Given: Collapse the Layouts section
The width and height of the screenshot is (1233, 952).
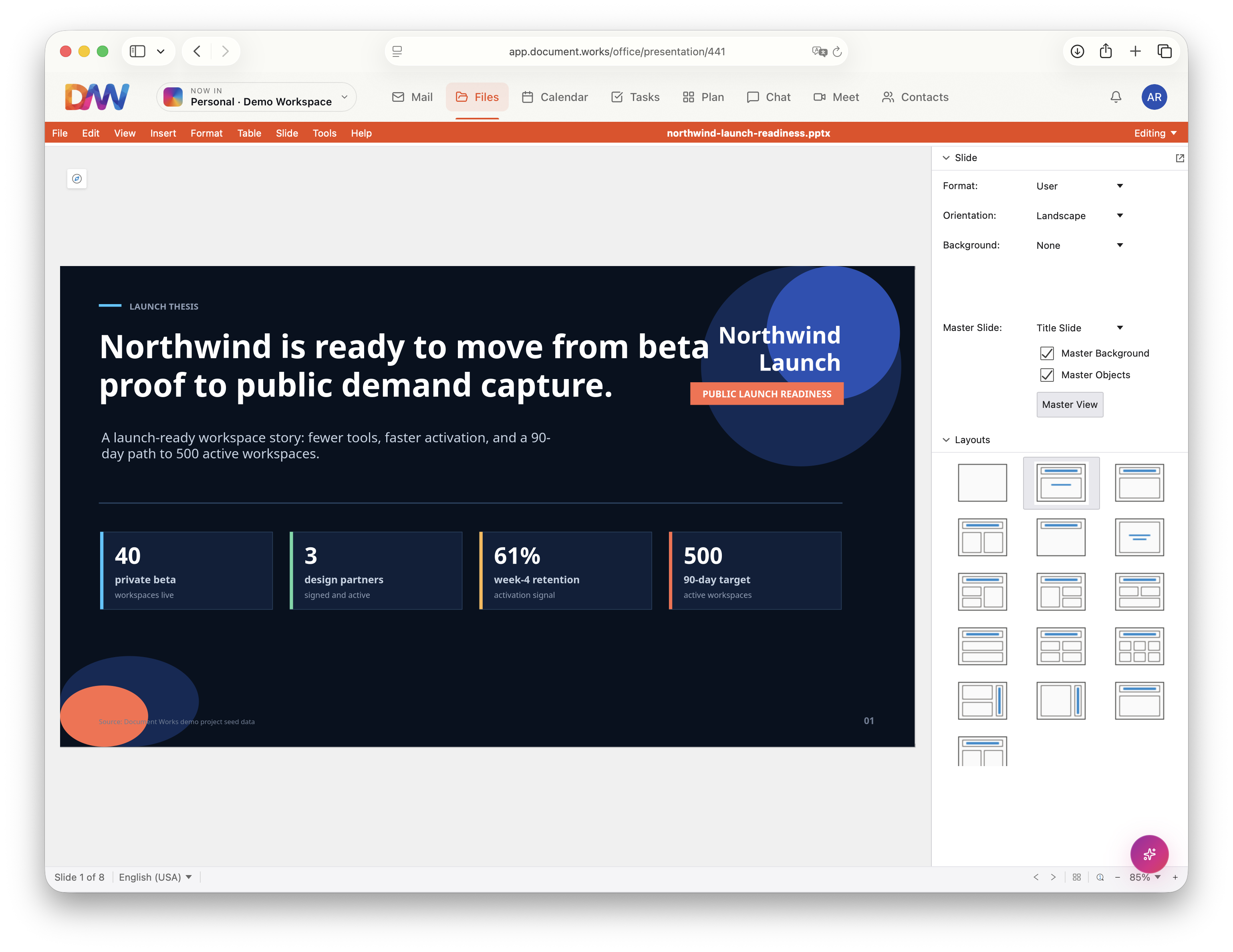Looking at the screenshot, I should coord(946,440).
